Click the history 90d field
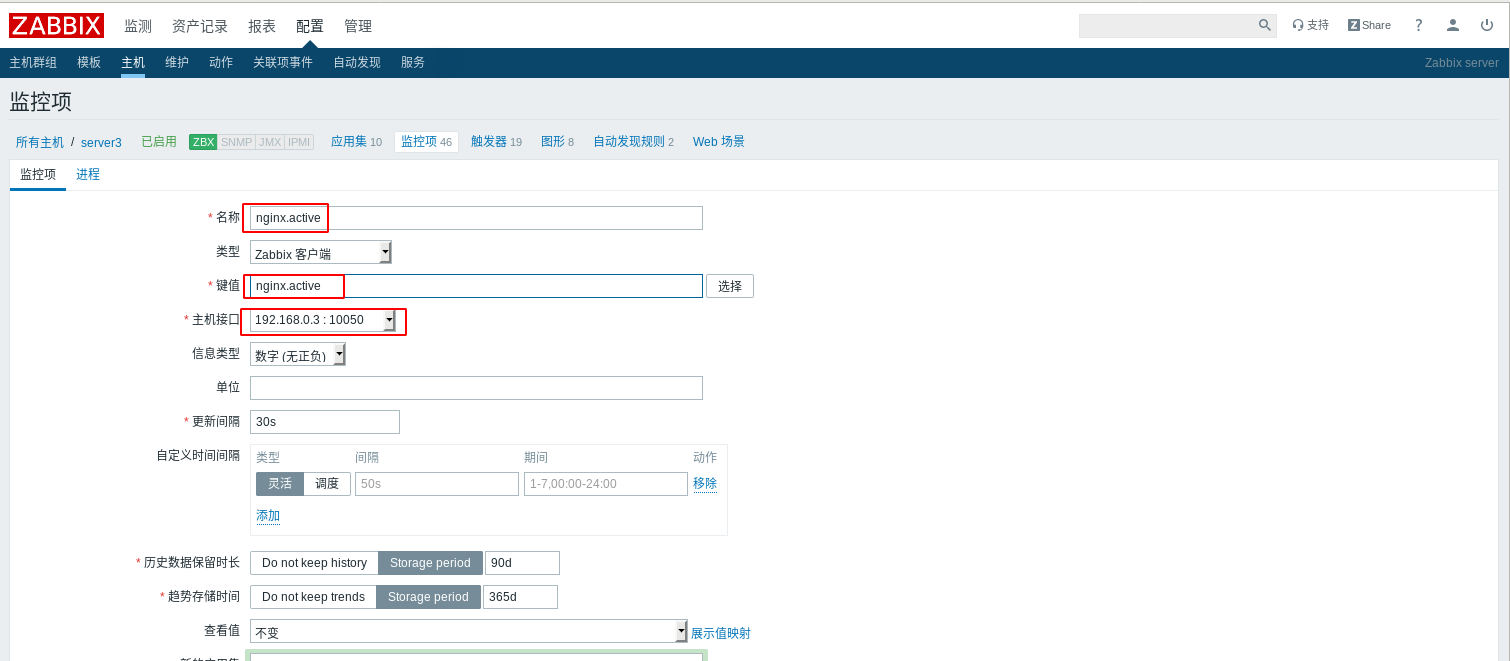The width and height of the screenshot is (1510, 661). click(x=522, y=563)
